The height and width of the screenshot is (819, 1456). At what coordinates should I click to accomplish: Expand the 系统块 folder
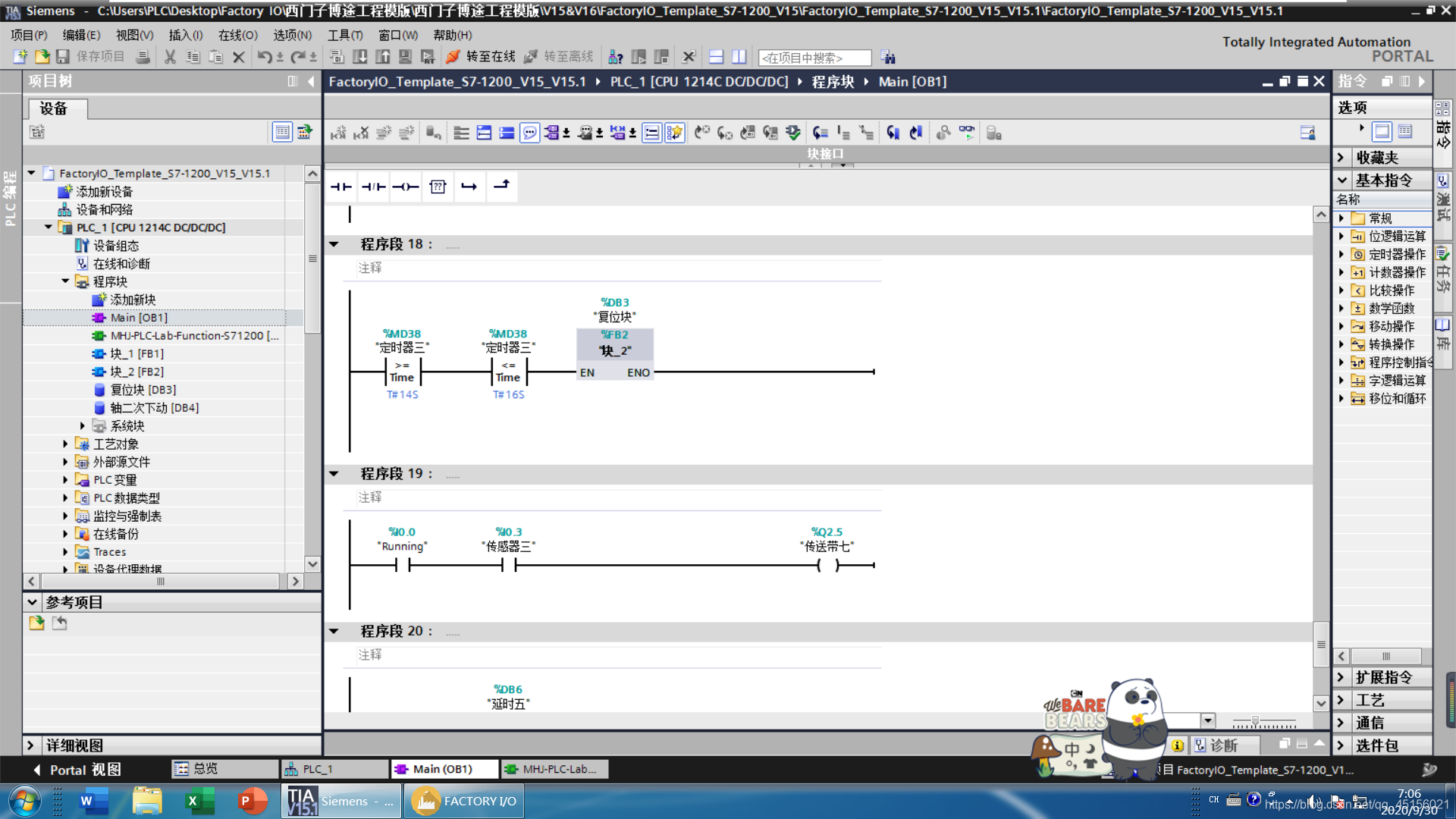click(x=82, y=426)
